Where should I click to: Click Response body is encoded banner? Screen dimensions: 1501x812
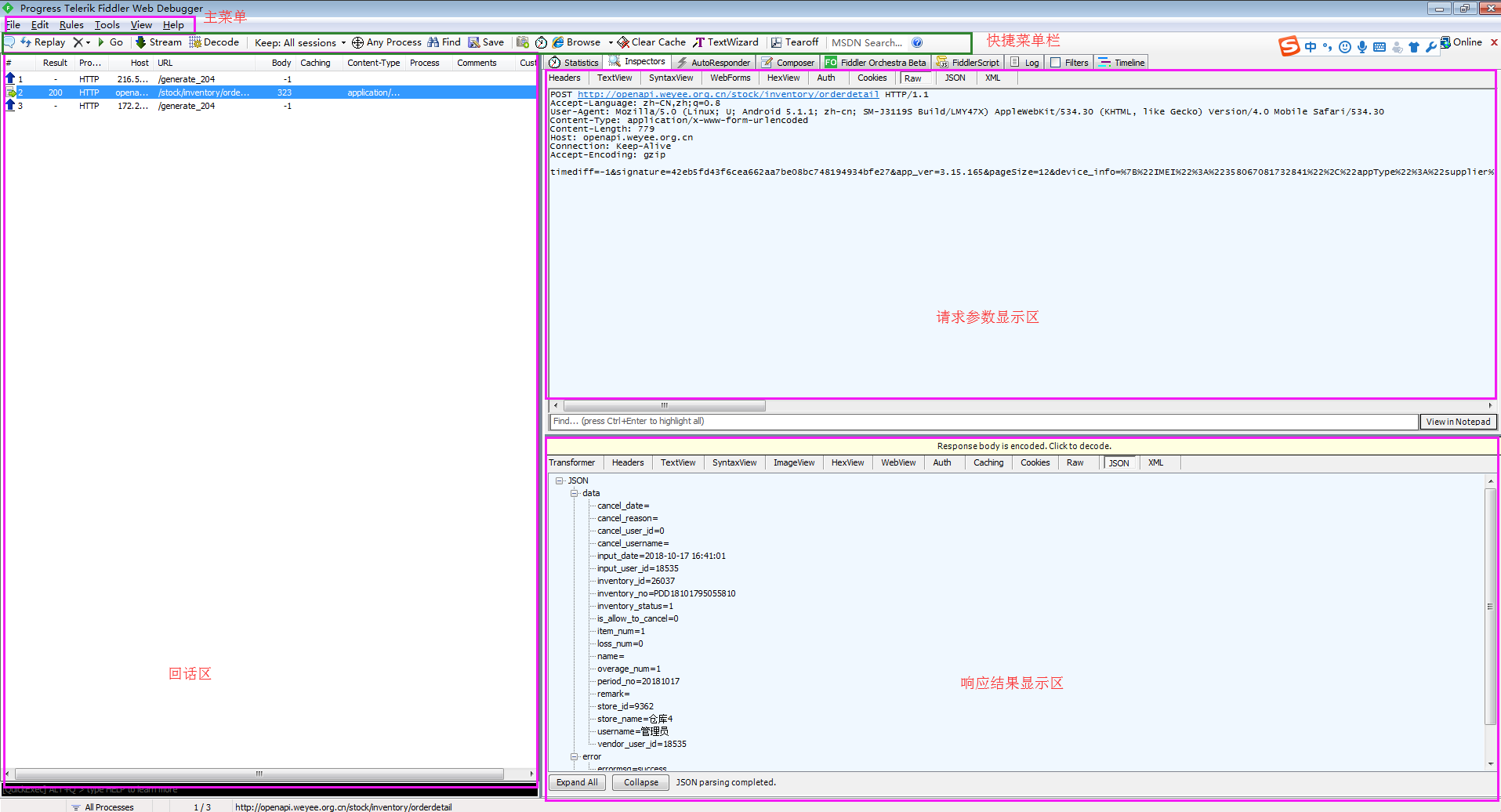(x=1023, y=446)
